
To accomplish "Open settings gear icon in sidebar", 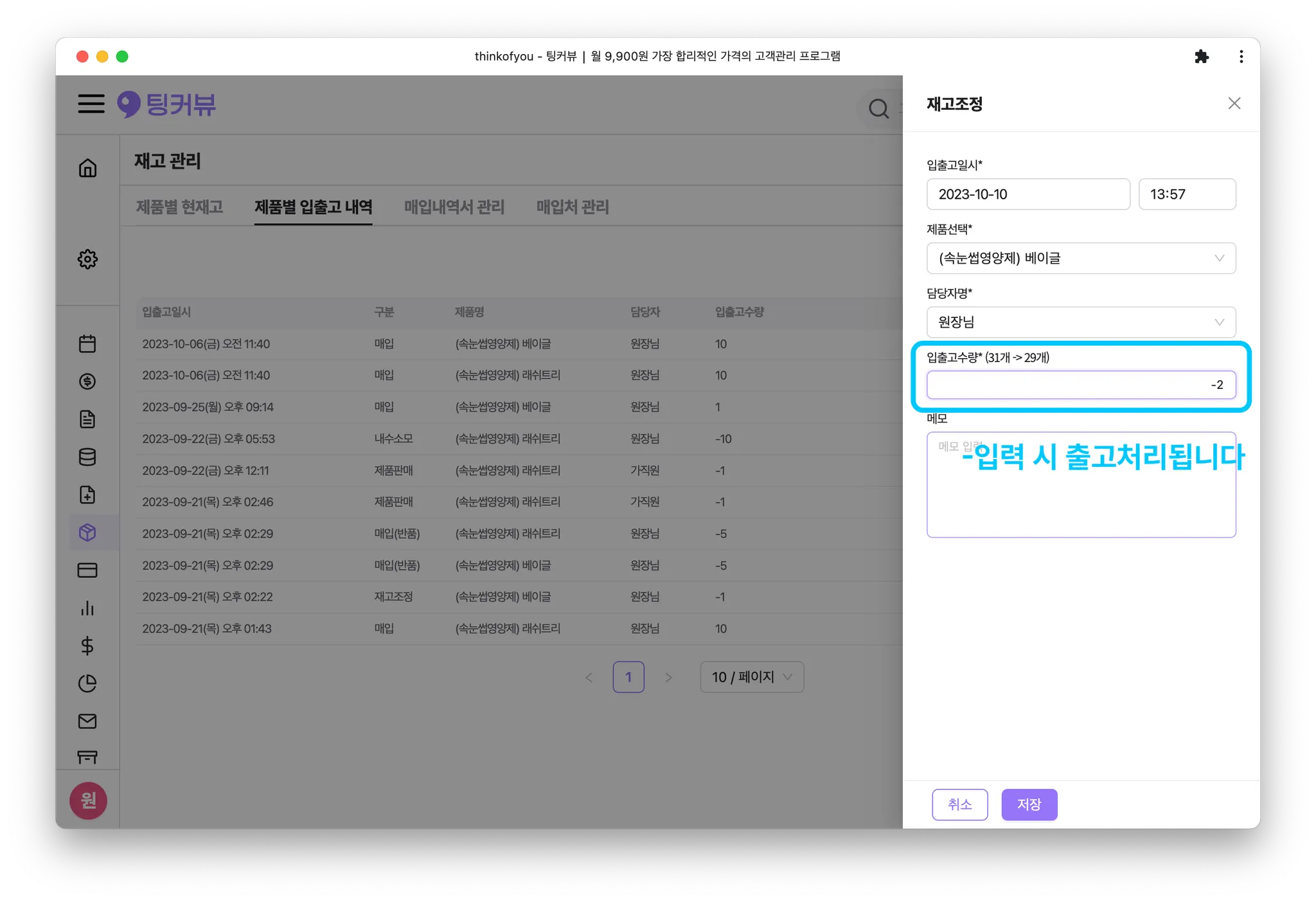I will [87, 259].
